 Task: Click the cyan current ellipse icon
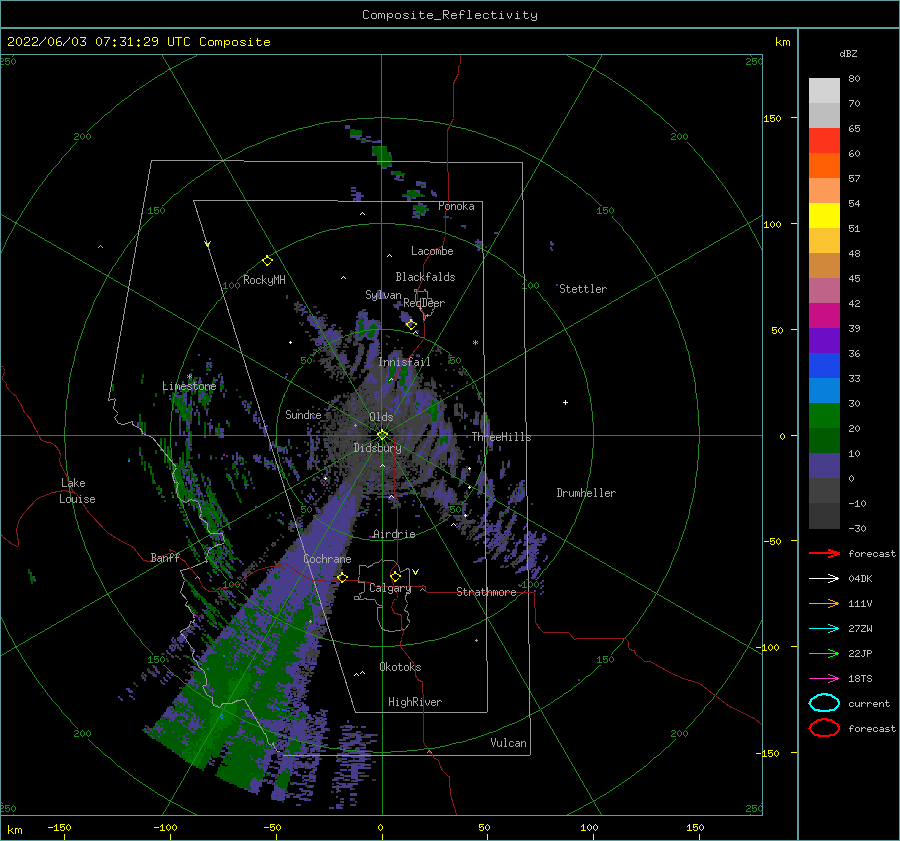(824, 703)
